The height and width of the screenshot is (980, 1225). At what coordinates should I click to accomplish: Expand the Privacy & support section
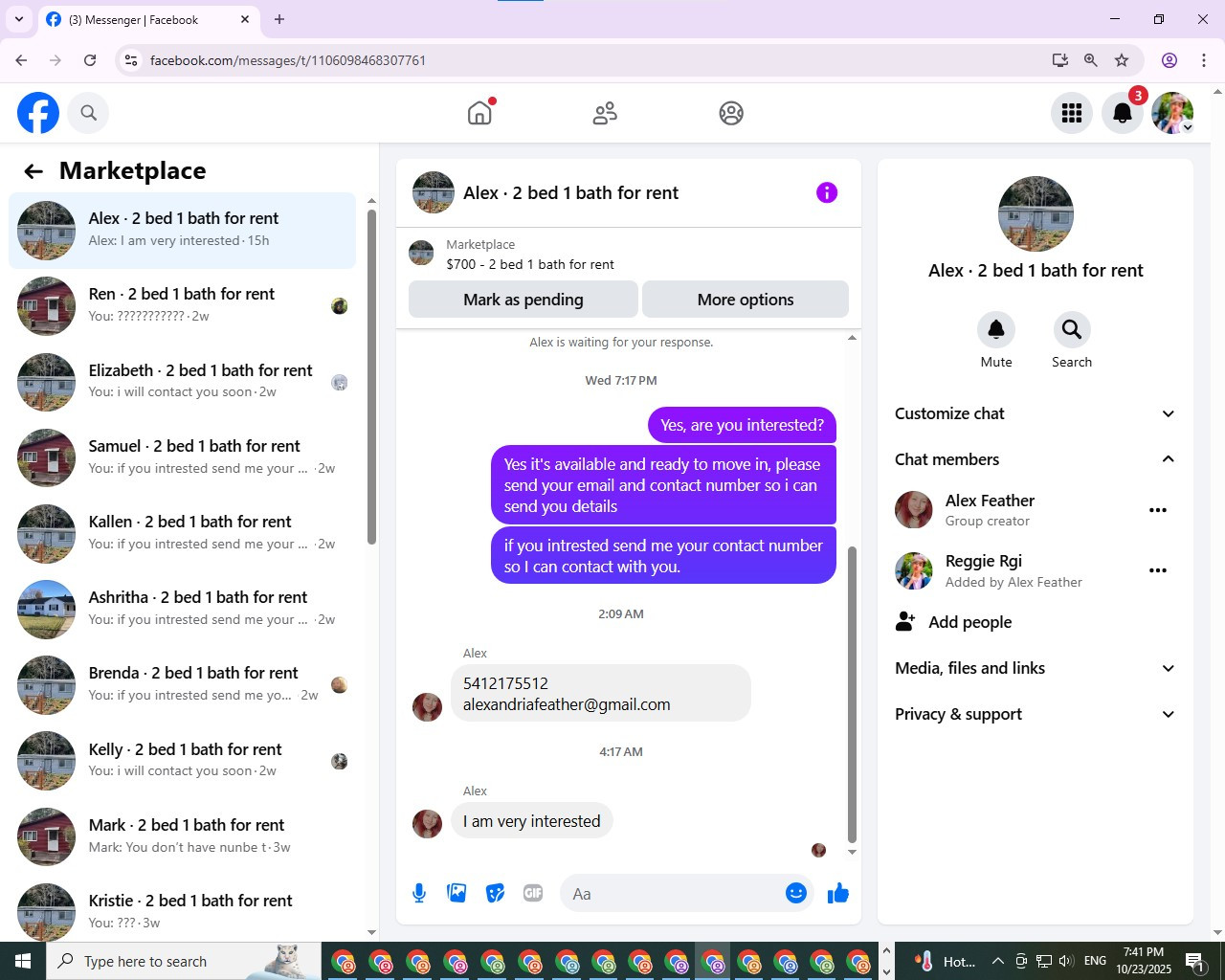(1035, 714)
